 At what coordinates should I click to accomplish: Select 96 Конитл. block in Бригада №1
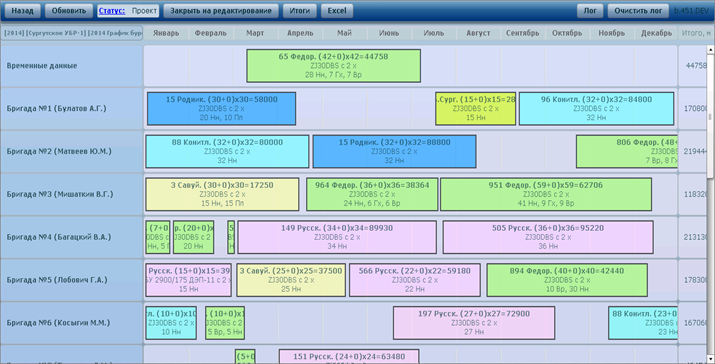point(596,109)
